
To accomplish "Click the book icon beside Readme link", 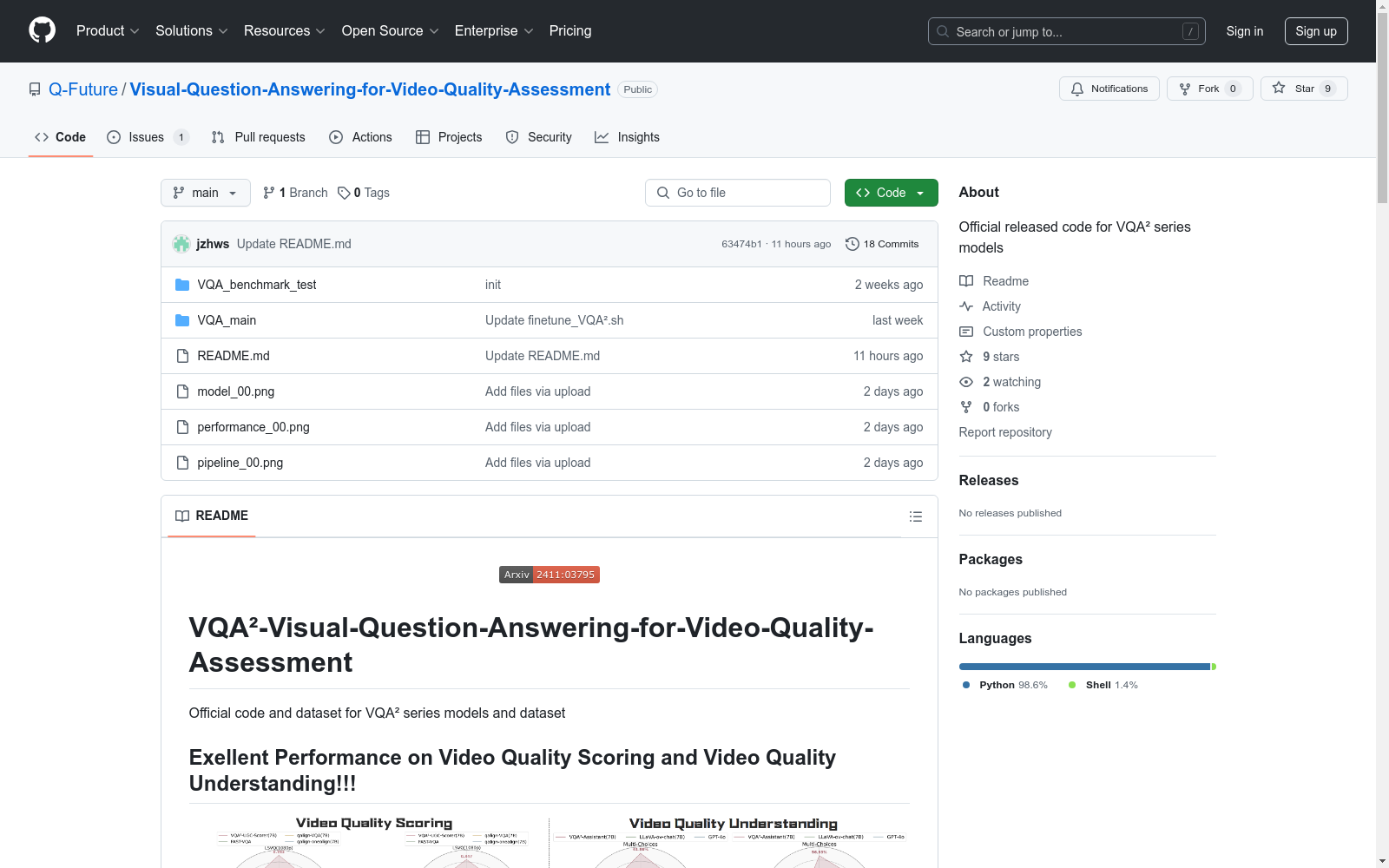I will click(966, 281).
